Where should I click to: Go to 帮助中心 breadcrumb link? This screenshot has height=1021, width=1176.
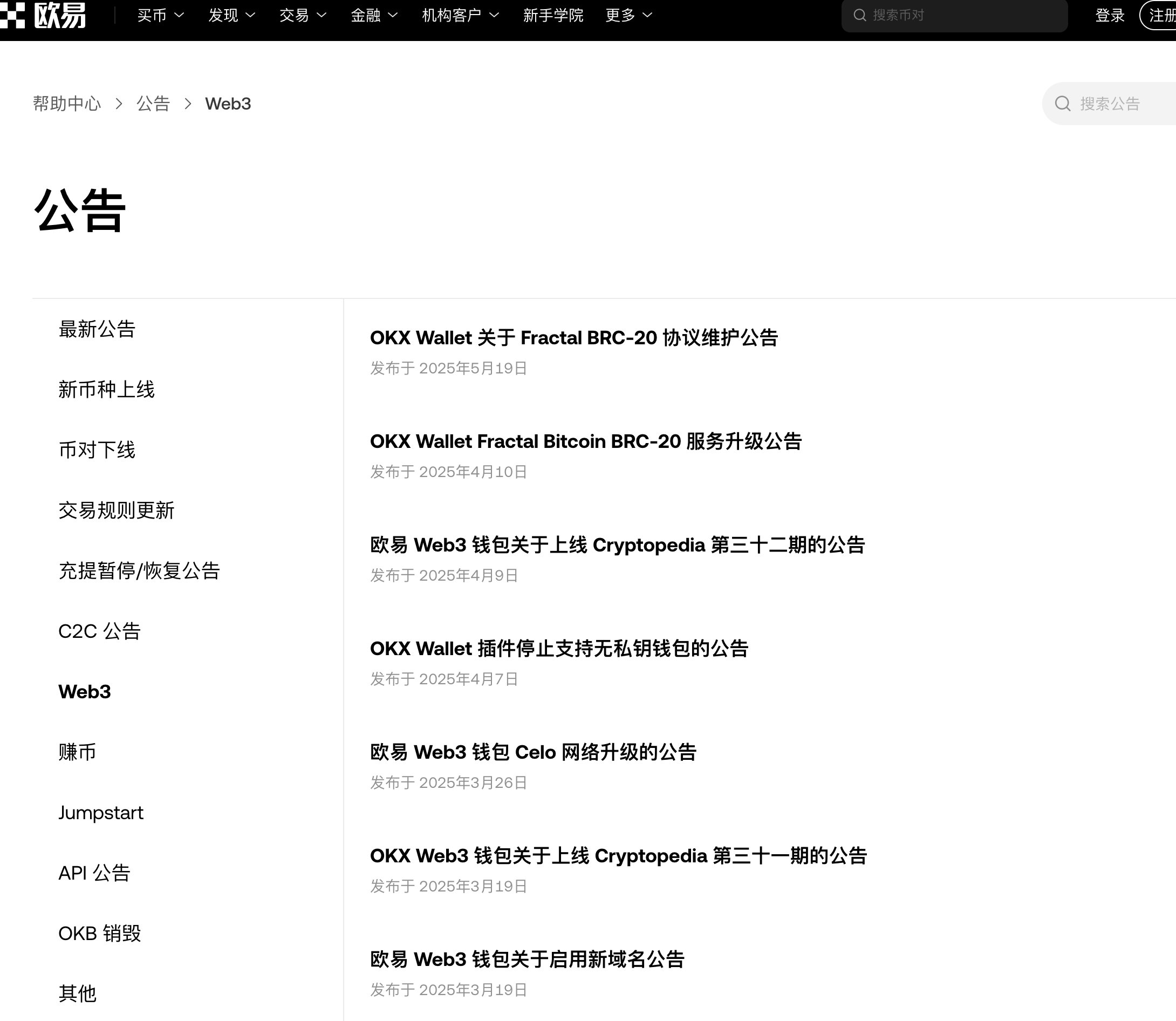pos(67,104)
